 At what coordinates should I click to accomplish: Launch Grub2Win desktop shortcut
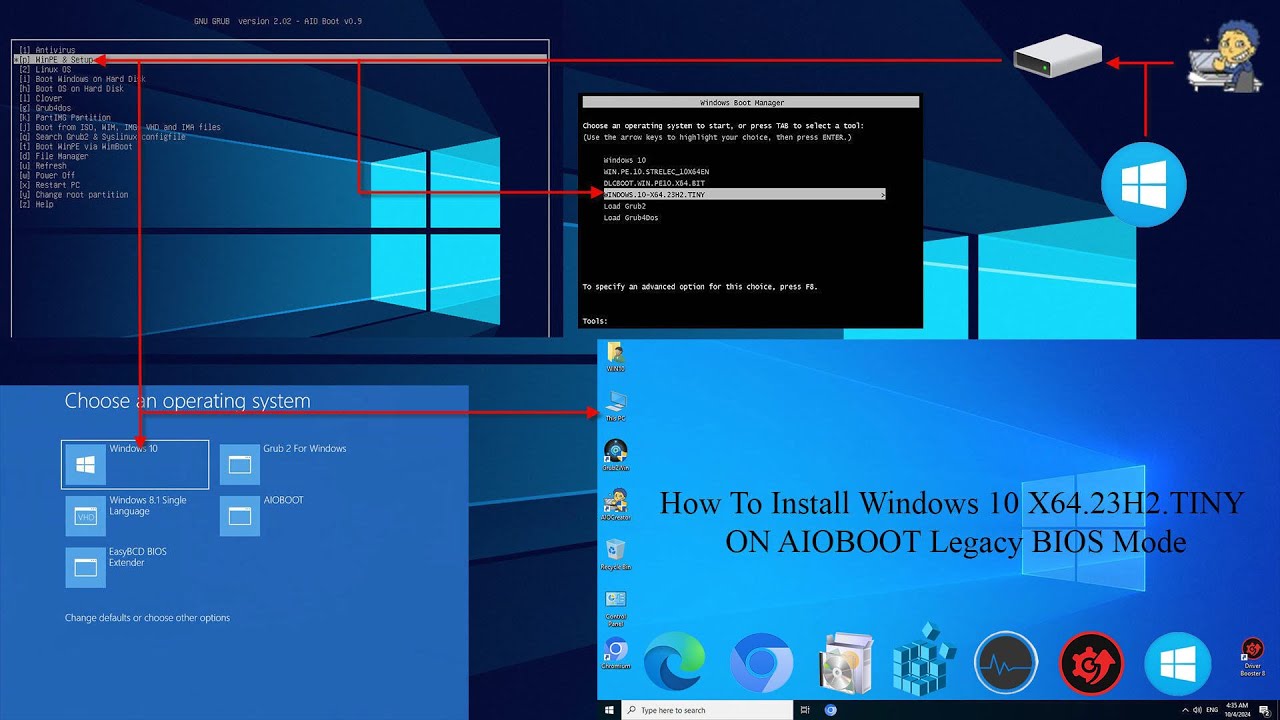point(615,455)
